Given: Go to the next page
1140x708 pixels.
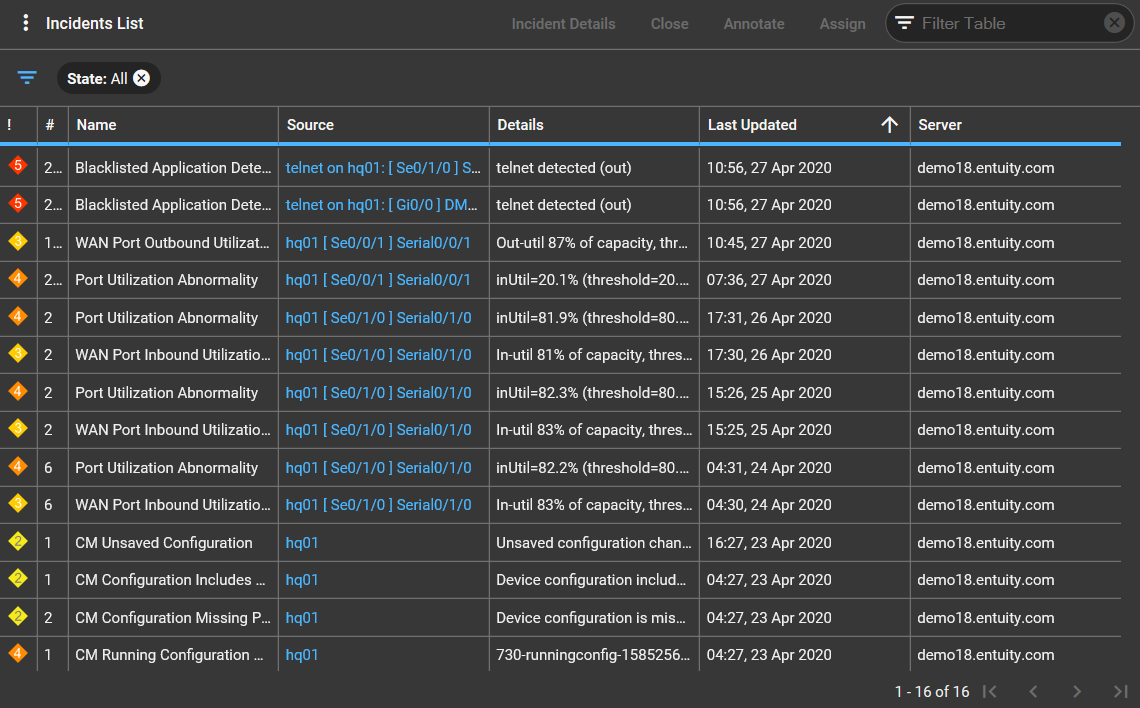Looking at the screenshot, I should point(1077,691).
